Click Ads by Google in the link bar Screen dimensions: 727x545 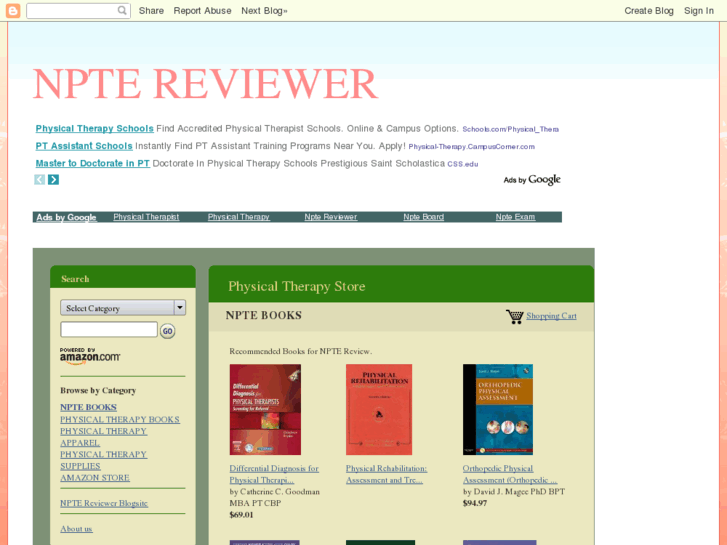(66, 217)
